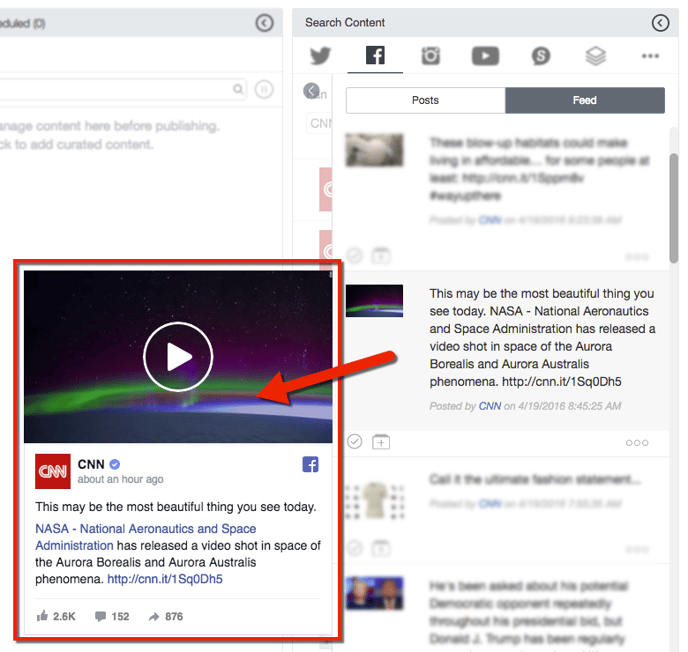Click the Facebook icon in preview card

coord(311,465)
